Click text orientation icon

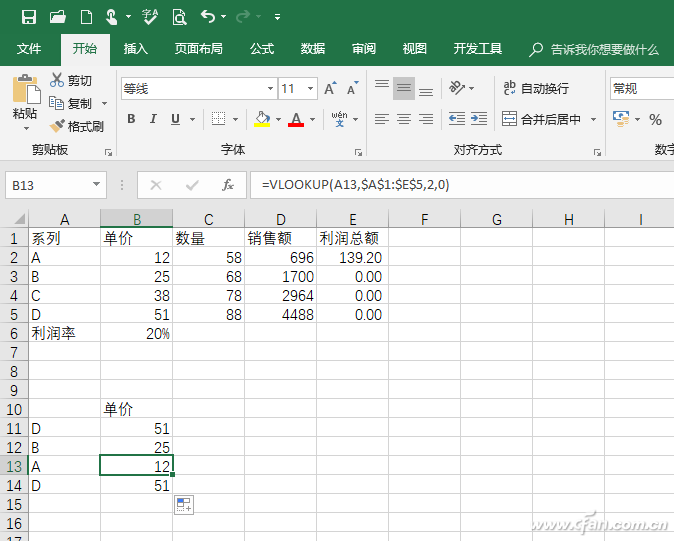(457, 88)
